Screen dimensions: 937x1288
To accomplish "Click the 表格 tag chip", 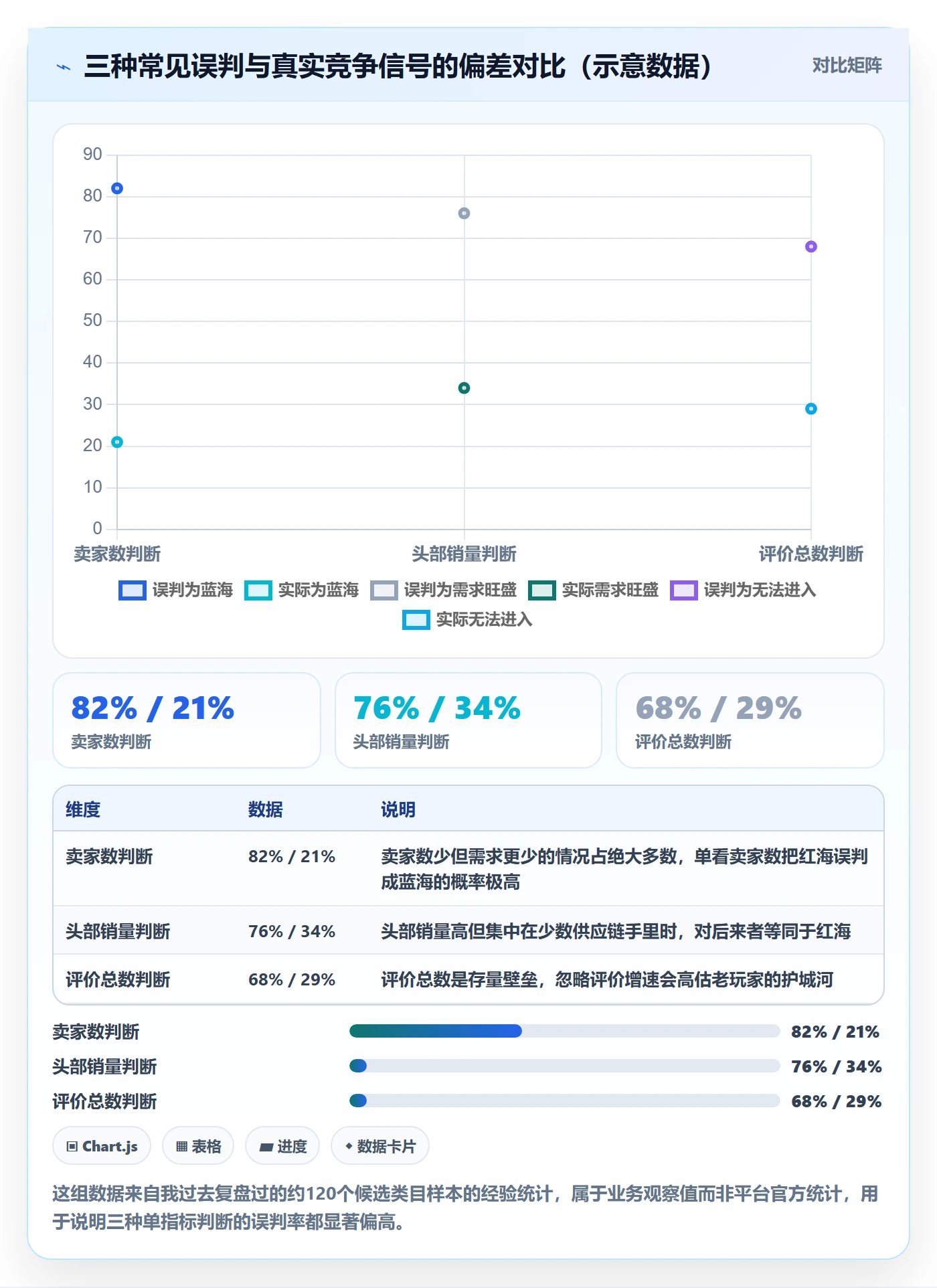I will [x=198, y=1146].
